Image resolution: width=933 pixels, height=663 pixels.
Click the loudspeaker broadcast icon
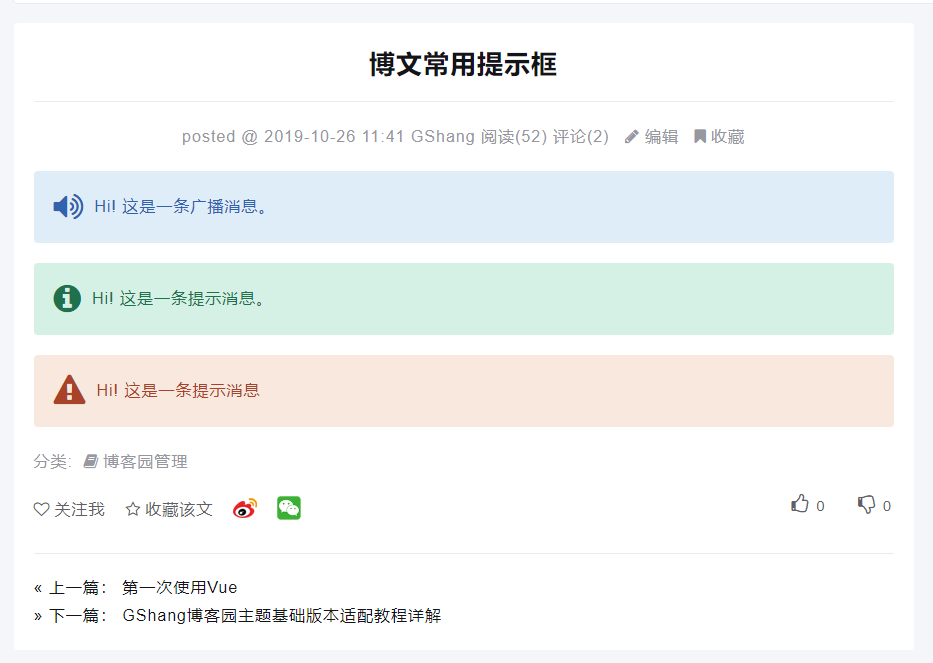[68, 207]
